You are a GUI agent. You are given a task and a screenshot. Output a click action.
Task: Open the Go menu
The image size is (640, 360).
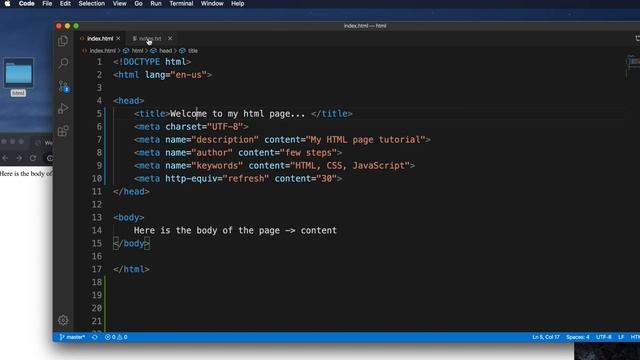(138, 4)
